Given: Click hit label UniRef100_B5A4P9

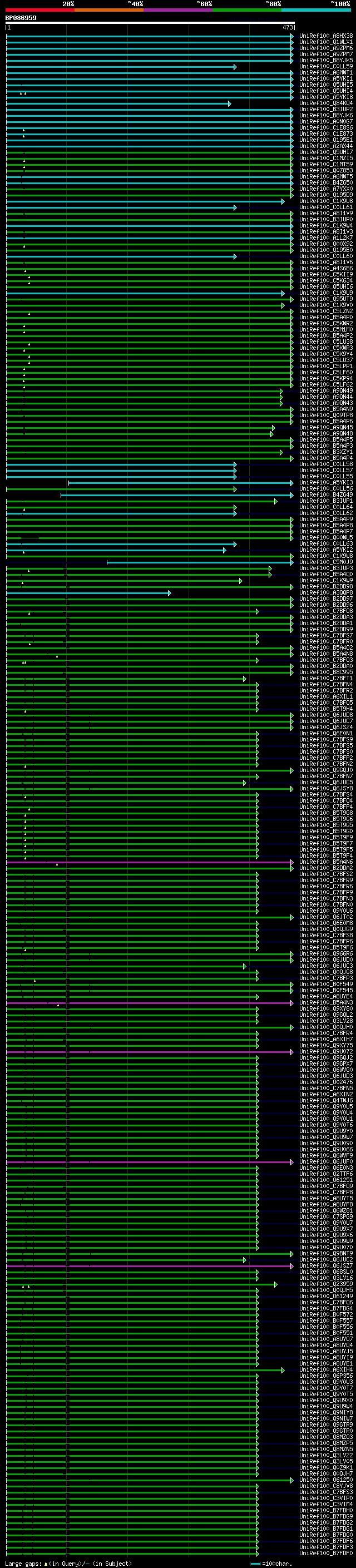Looking at the screenshot, I should click(326, 519).
